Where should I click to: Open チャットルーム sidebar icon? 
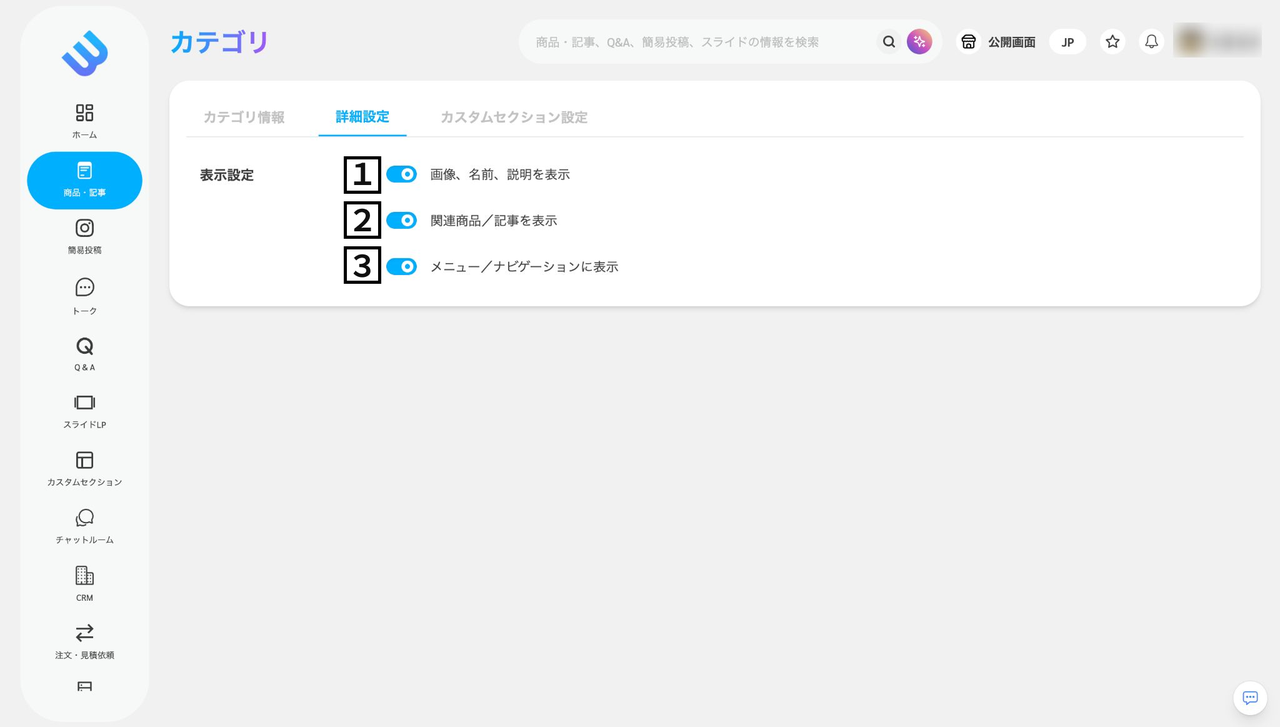[85, 518]
